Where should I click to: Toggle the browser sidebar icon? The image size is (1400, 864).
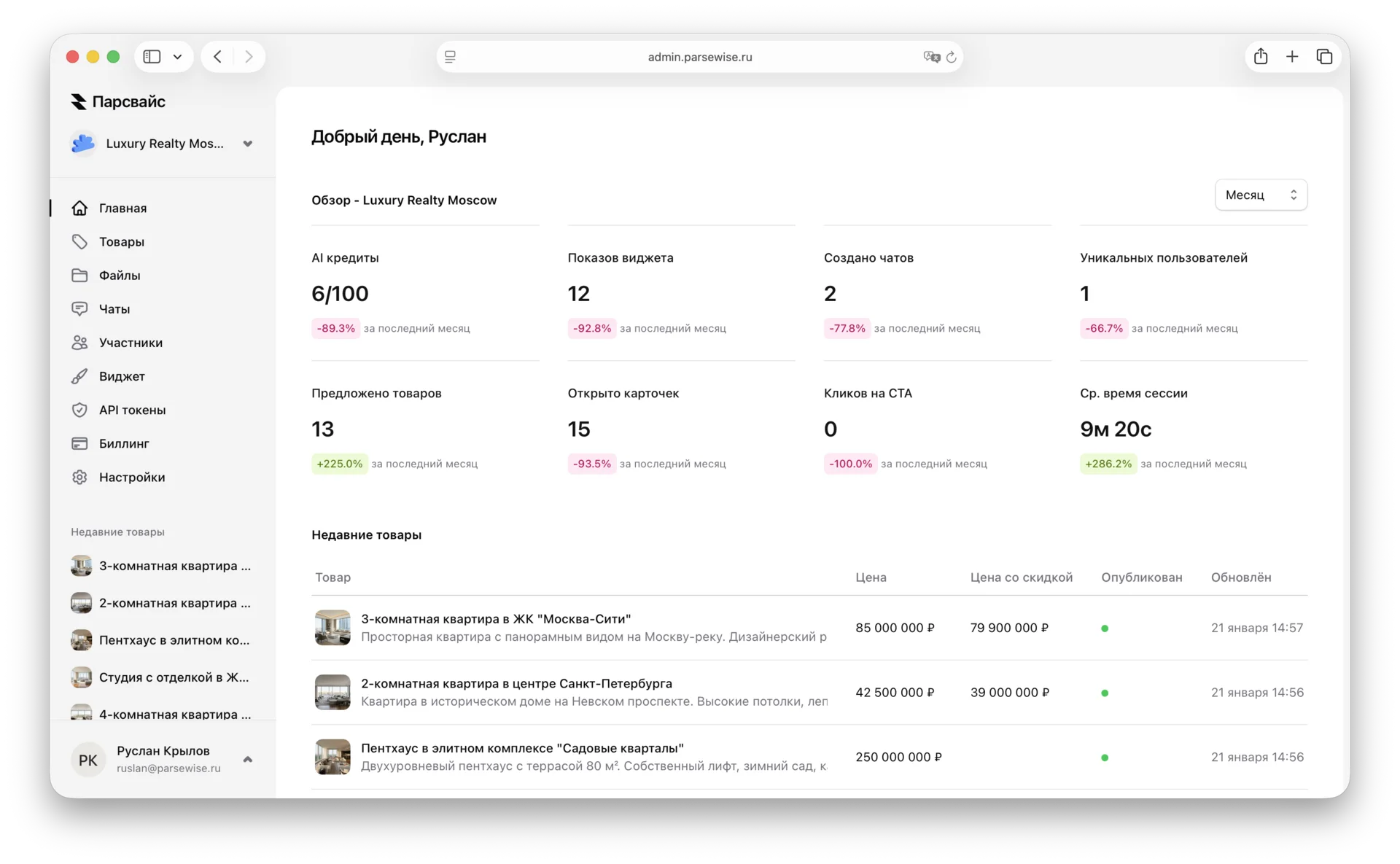point(152,57)
